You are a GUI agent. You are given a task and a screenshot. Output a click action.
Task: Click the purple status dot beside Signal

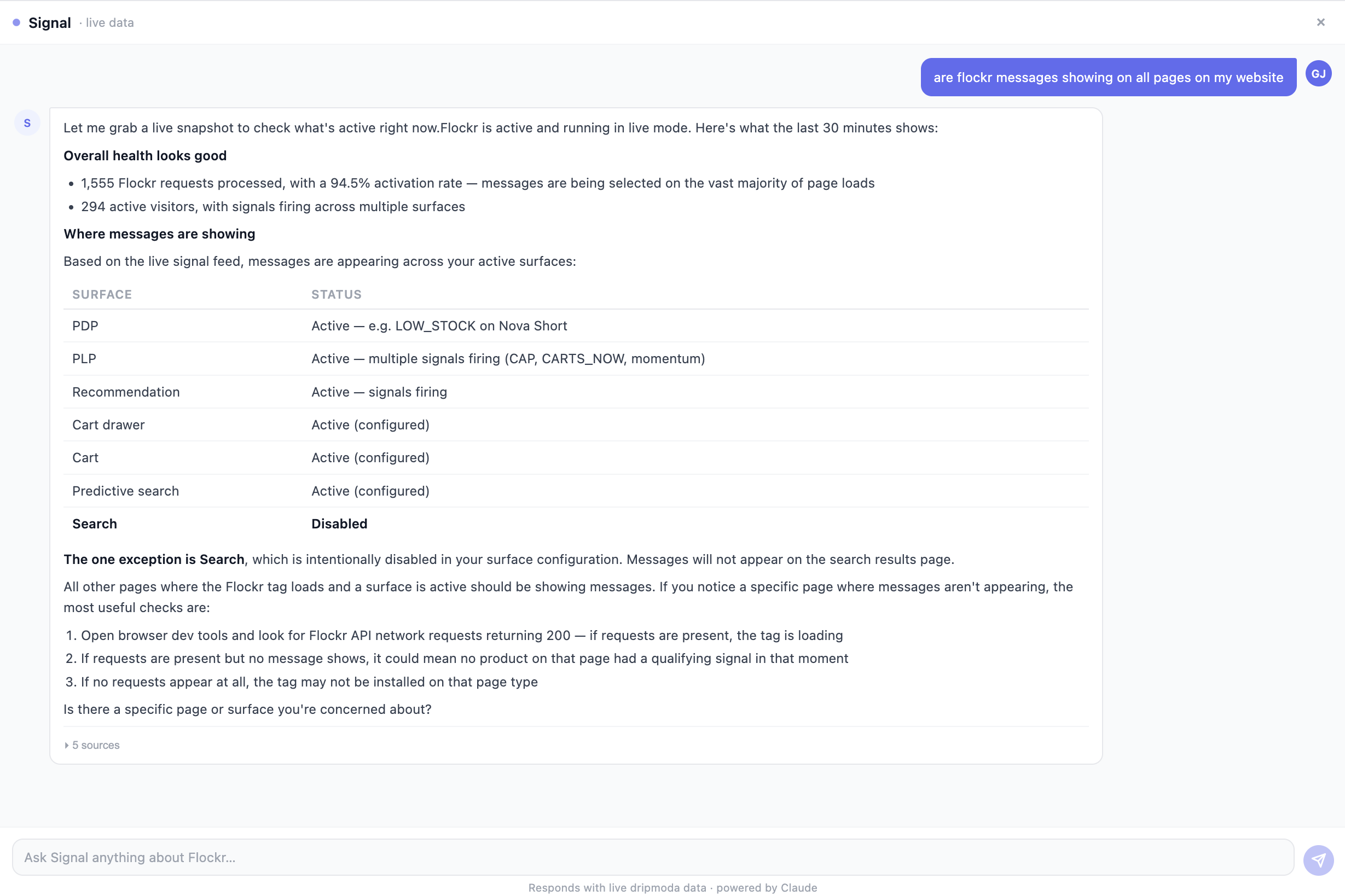pyautogui.click(x=16, y=22)
